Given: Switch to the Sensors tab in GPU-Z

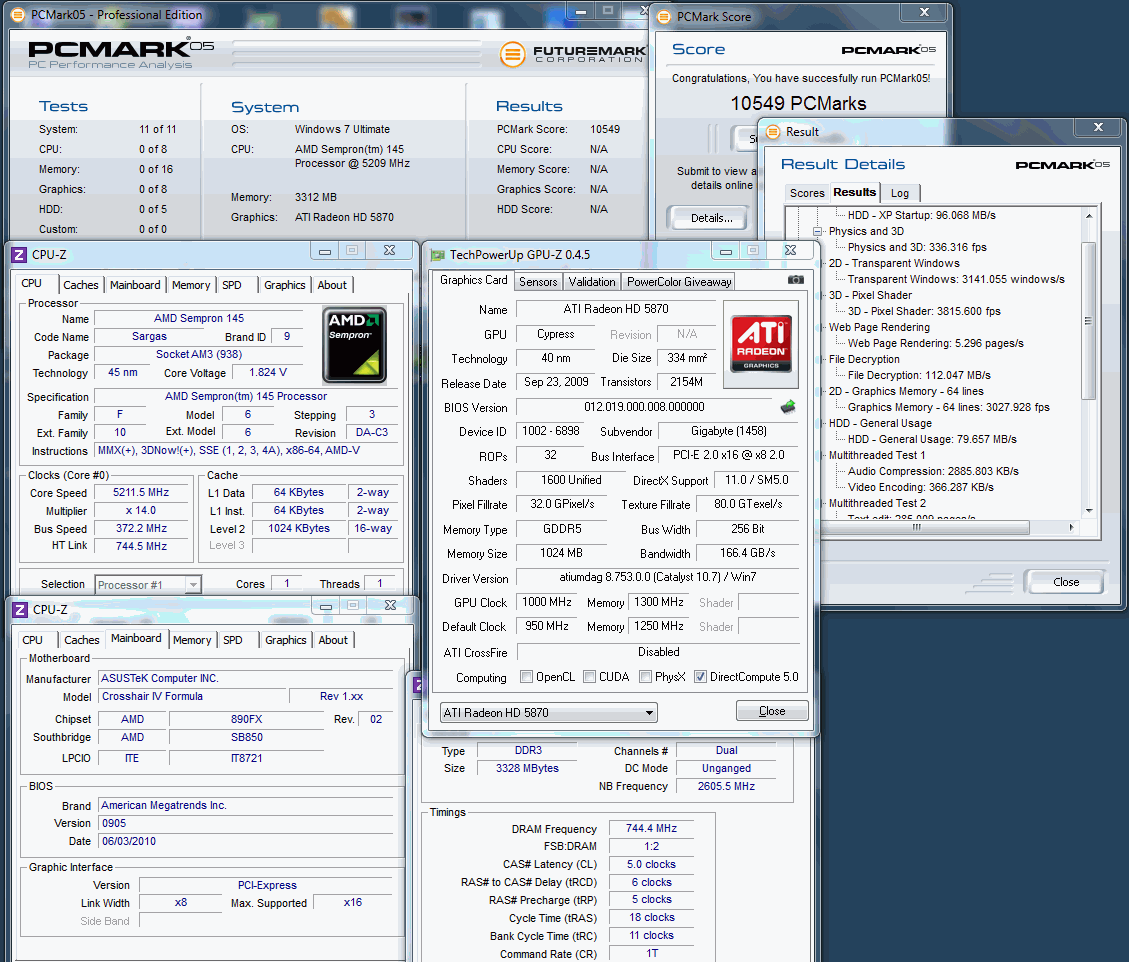Looking at the screenshot, I should pyautogui.click(x=538, y=282).
